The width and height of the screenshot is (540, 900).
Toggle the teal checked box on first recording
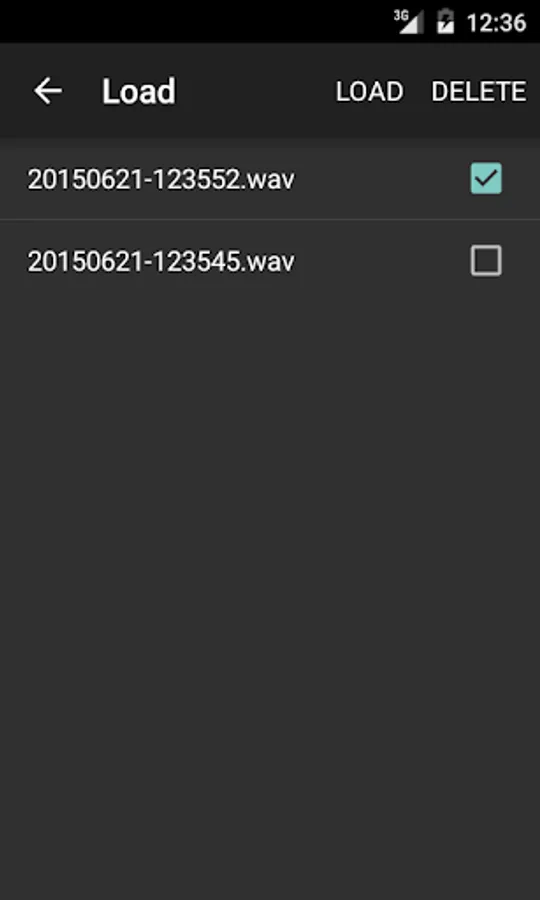[486, 178]
